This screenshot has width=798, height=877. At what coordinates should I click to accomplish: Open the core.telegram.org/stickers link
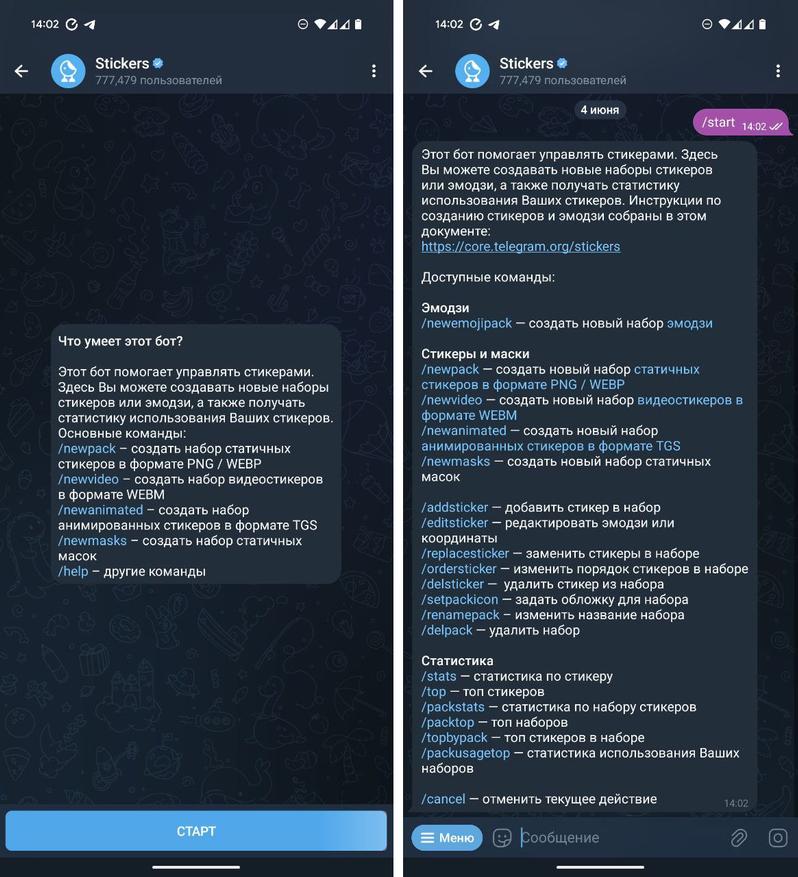click(x=521, y=247)
